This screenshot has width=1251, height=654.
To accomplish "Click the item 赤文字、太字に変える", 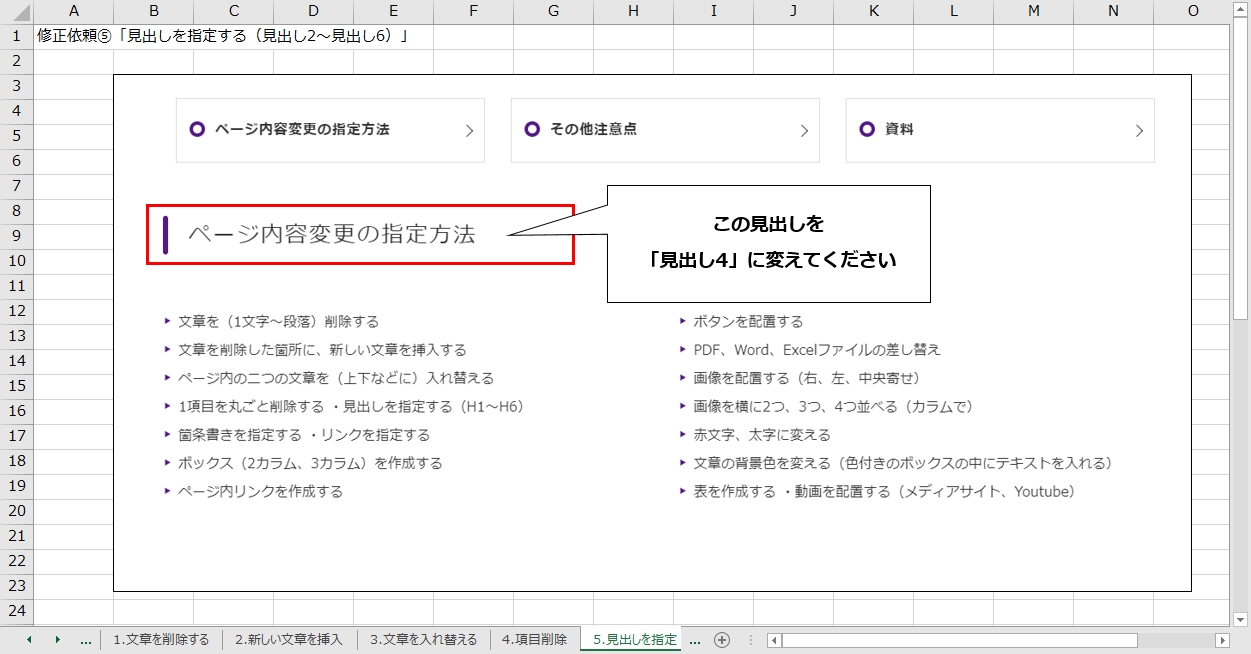I will click(762, 435).
